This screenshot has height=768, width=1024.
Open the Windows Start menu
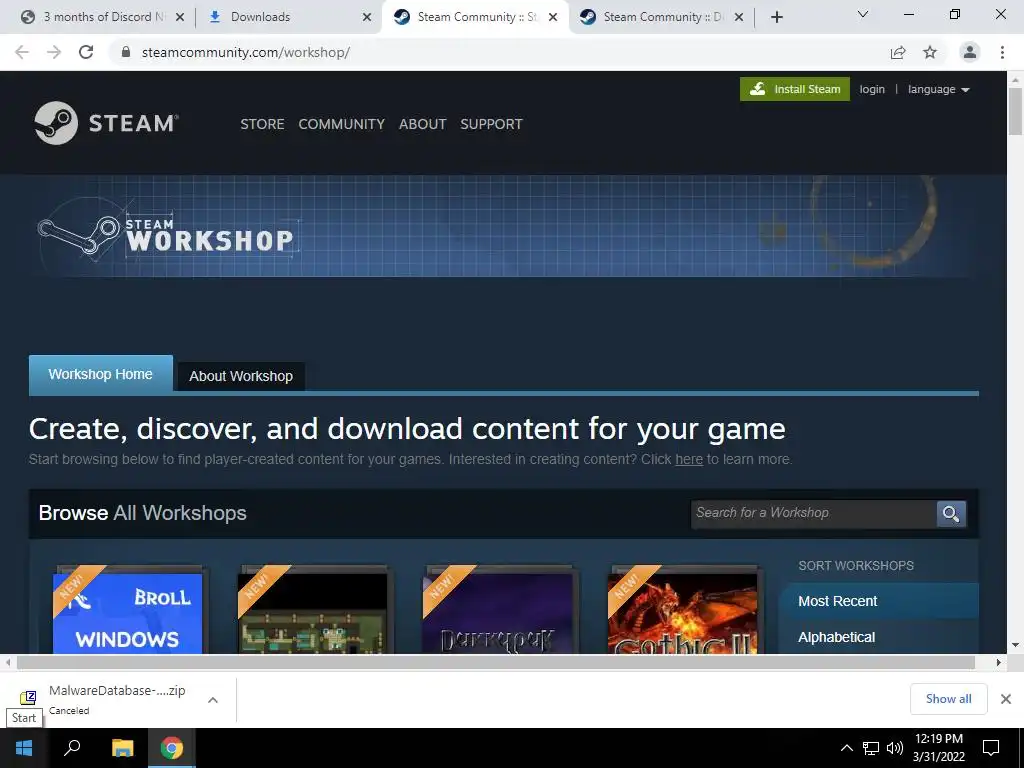[24, 748]
